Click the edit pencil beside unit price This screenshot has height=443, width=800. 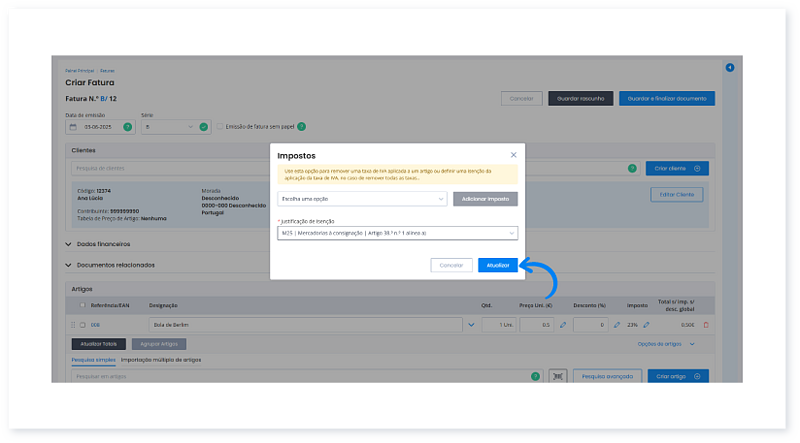[x=562, y=325]
